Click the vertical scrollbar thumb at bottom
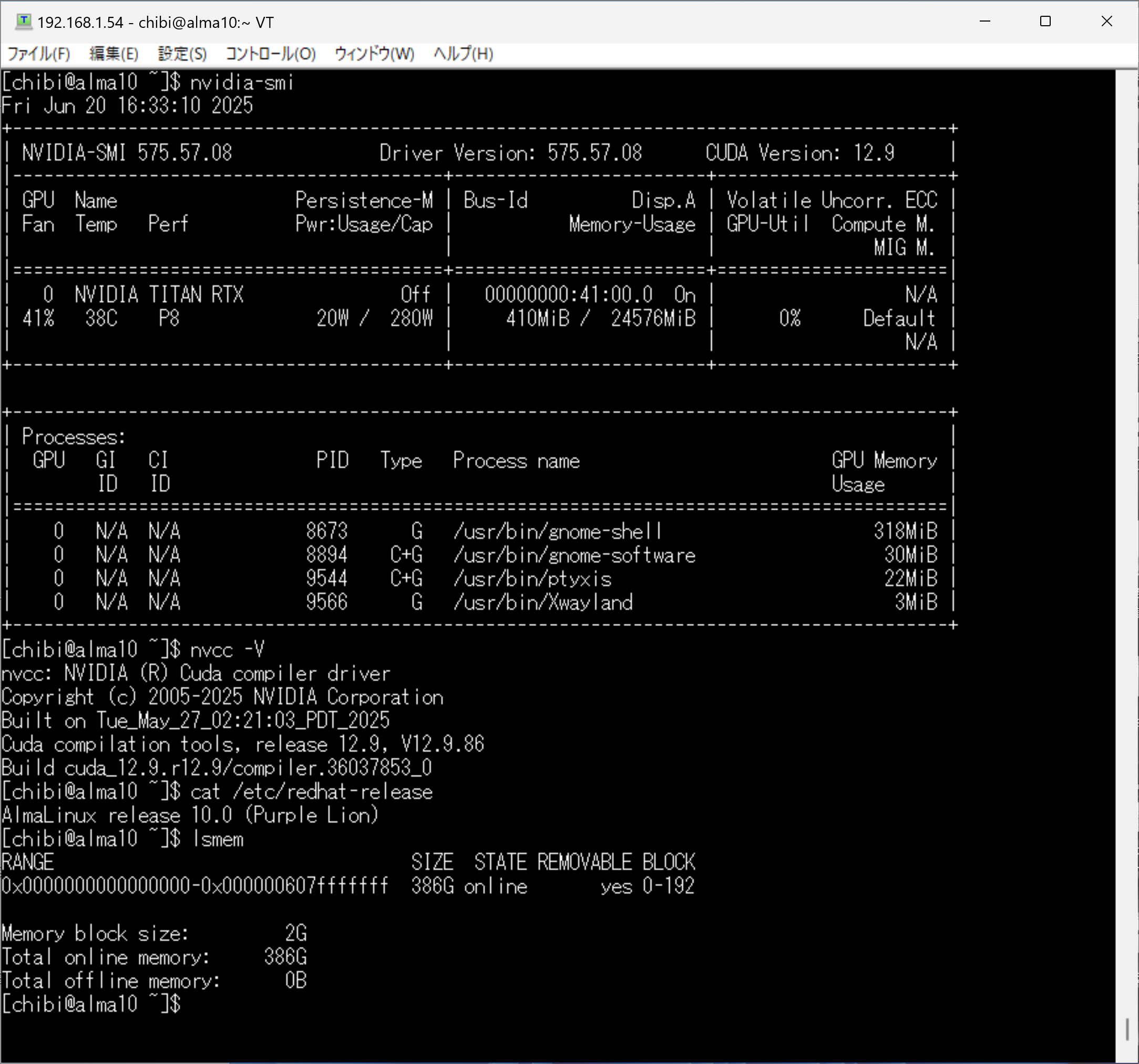1139x1064 pixels. (1126, 1028)
